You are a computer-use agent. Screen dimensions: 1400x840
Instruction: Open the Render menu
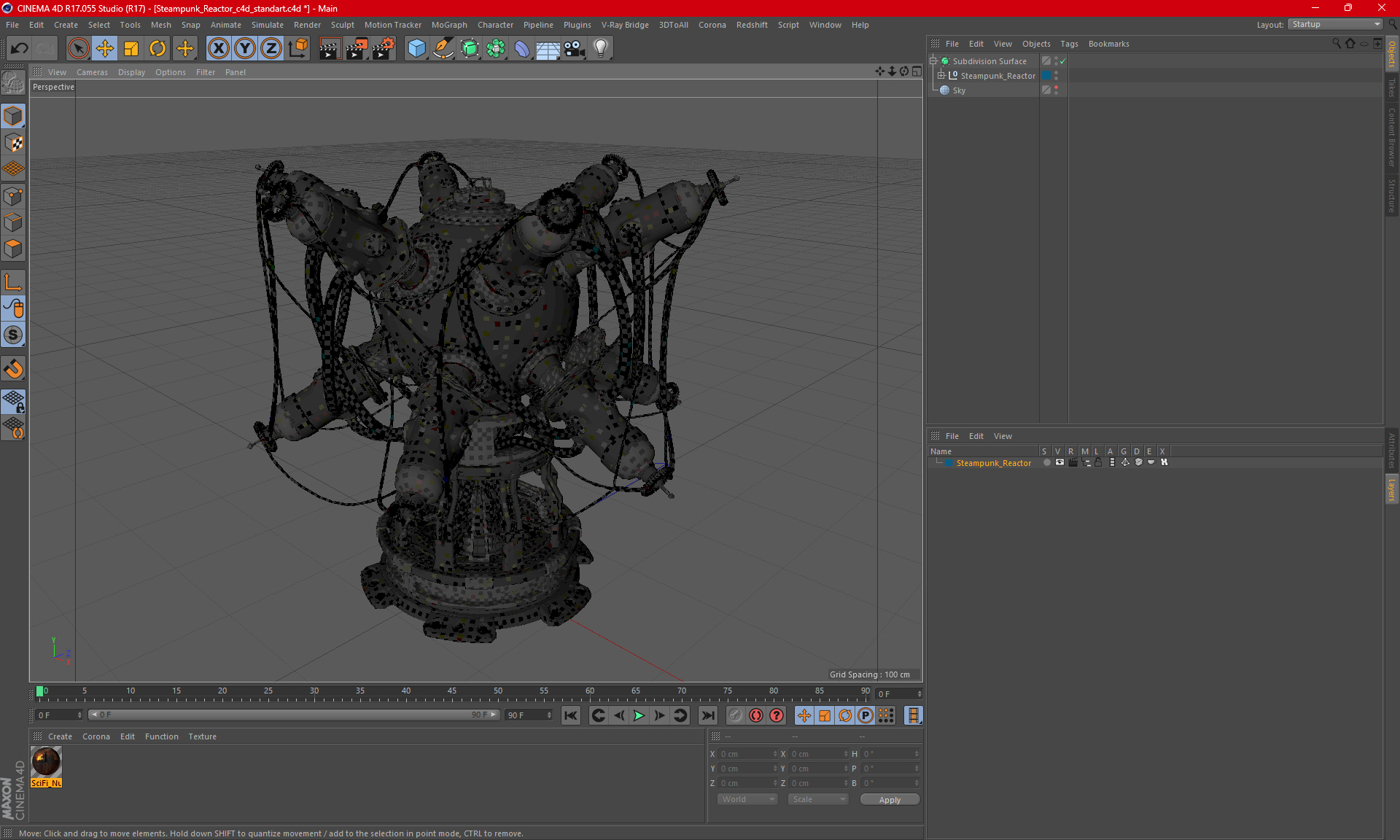click(x=307, y=25)
